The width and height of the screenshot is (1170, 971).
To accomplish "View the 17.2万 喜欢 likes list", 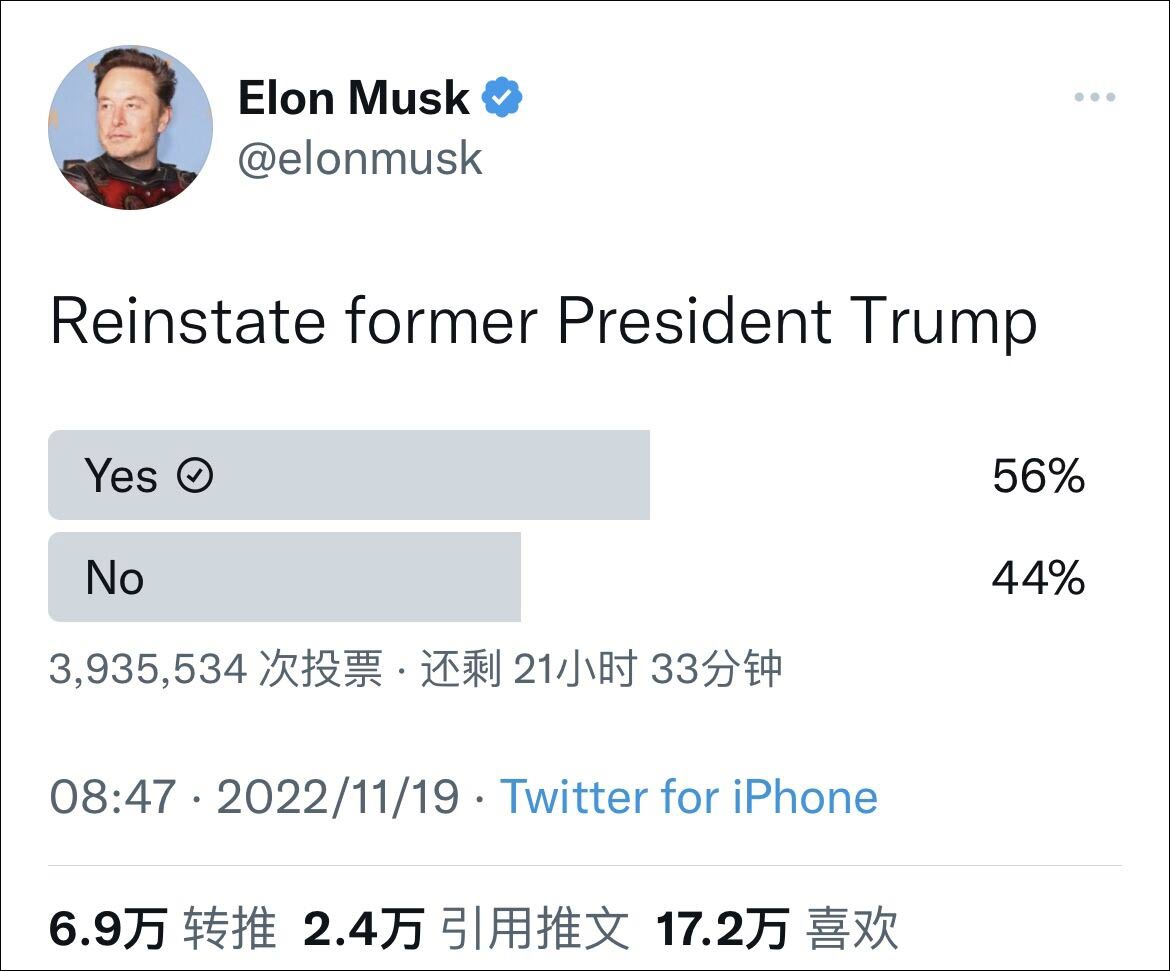I will tap(777, 929).
